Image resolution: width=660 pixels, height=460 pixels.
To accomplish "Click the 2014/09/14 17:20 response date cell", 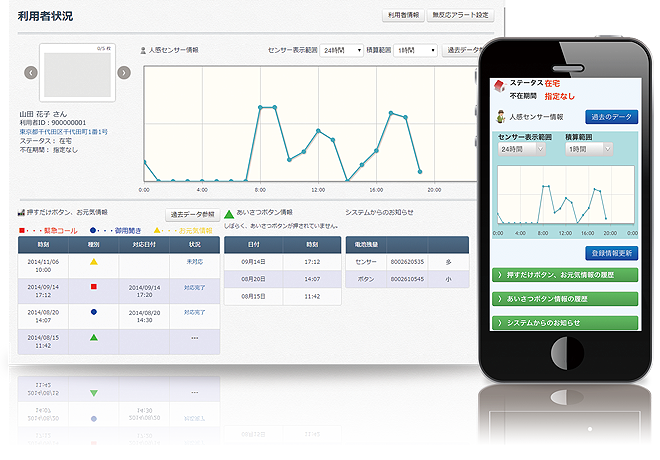I will tap(144, 291).
